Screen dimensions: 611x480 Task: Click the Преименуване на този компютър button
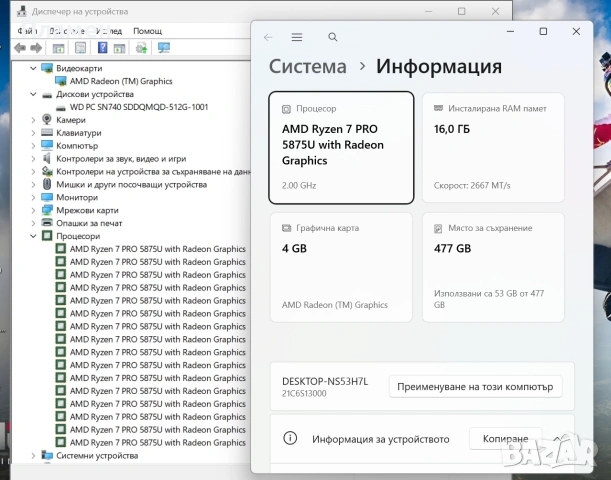tap(475, 386)
